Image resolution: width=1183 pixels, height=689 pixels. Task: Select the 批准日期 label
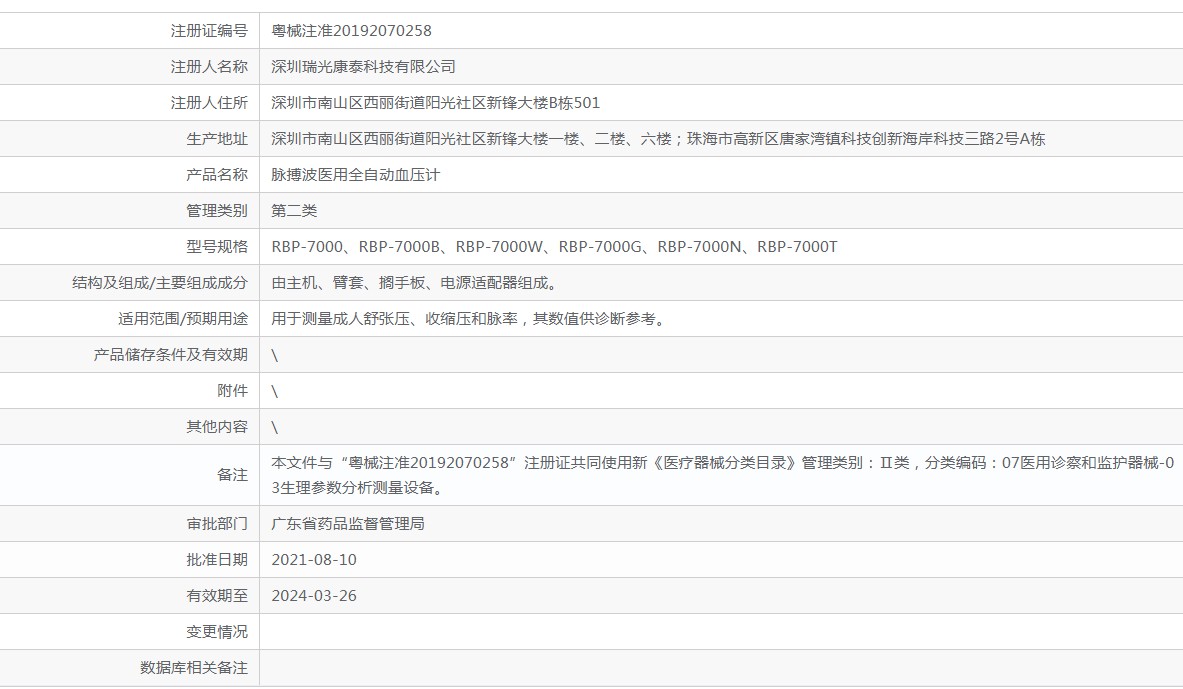point(217,560)
